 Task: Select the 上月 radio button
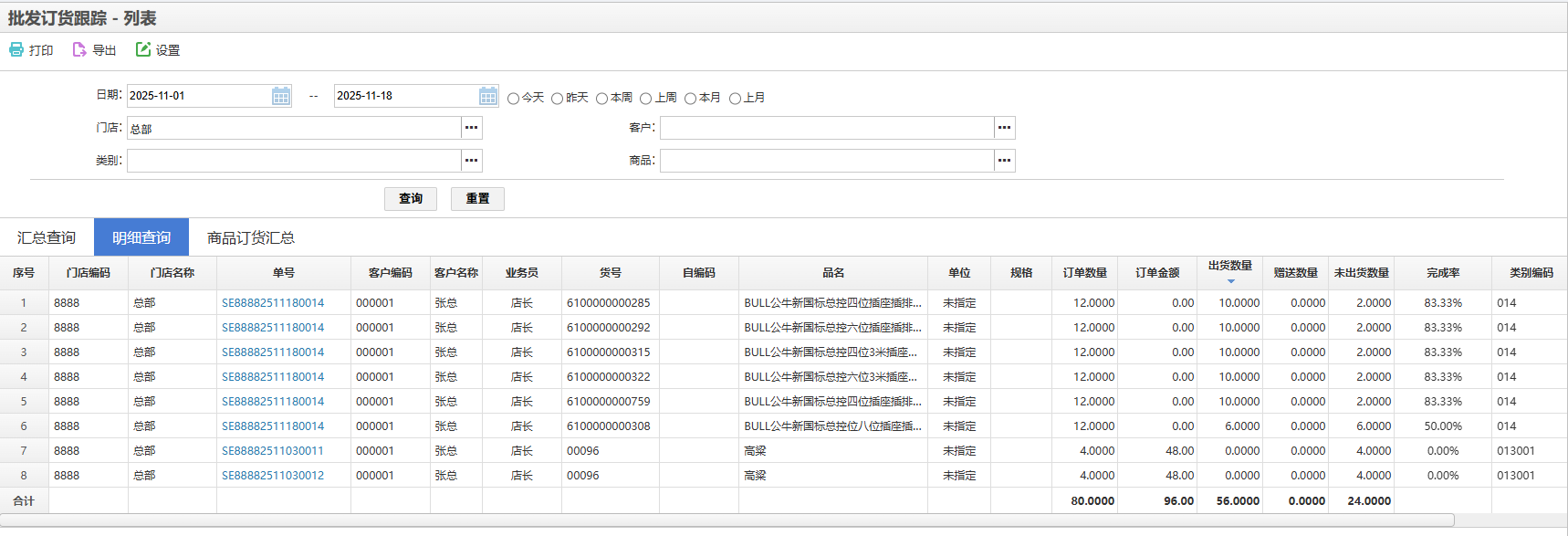pyautogui.click(x=735, y=99)
